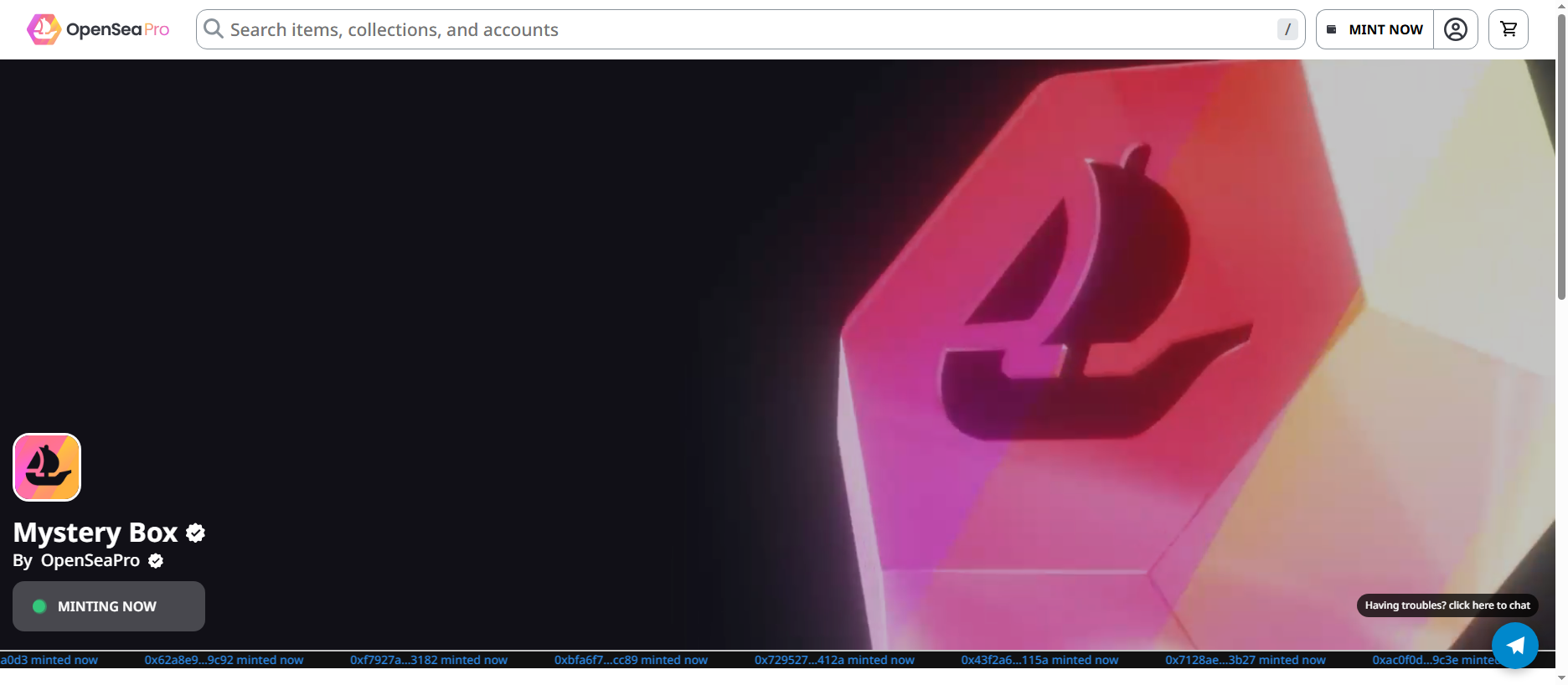Screen dimensions: 1568x685
Task: Click the MINTING NOW status button
Action: (109, 606)
